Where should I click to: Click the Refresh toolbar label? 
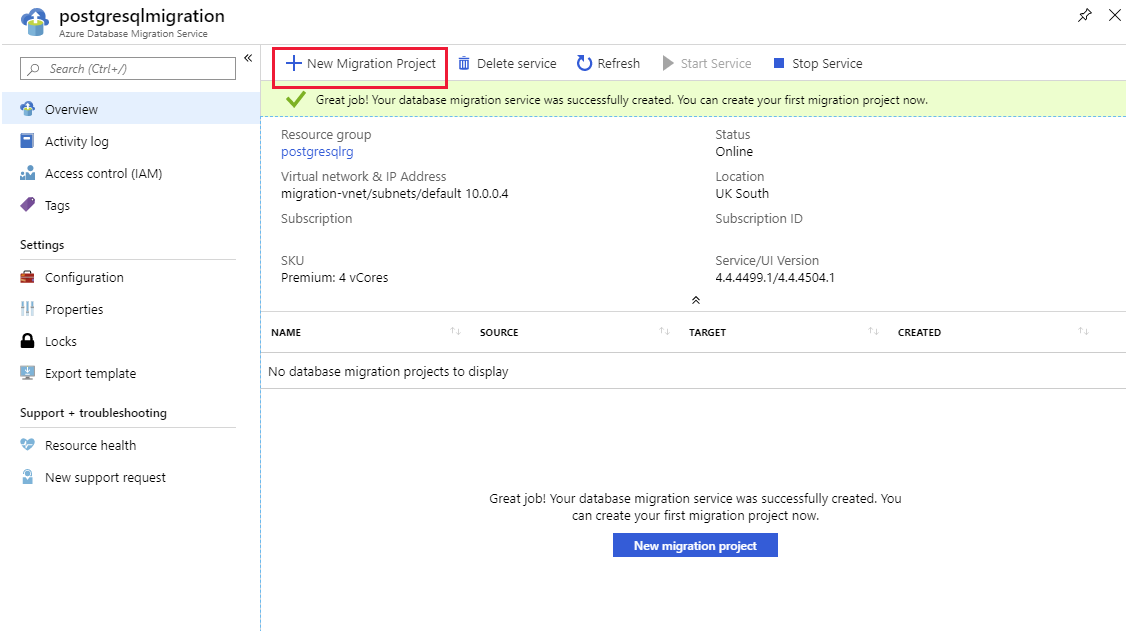point(619,63)
